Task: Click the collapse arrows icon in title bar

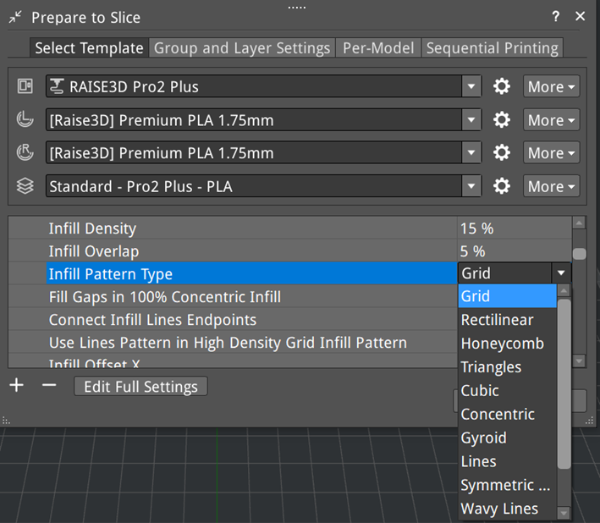Action: (x=15, y=17)
